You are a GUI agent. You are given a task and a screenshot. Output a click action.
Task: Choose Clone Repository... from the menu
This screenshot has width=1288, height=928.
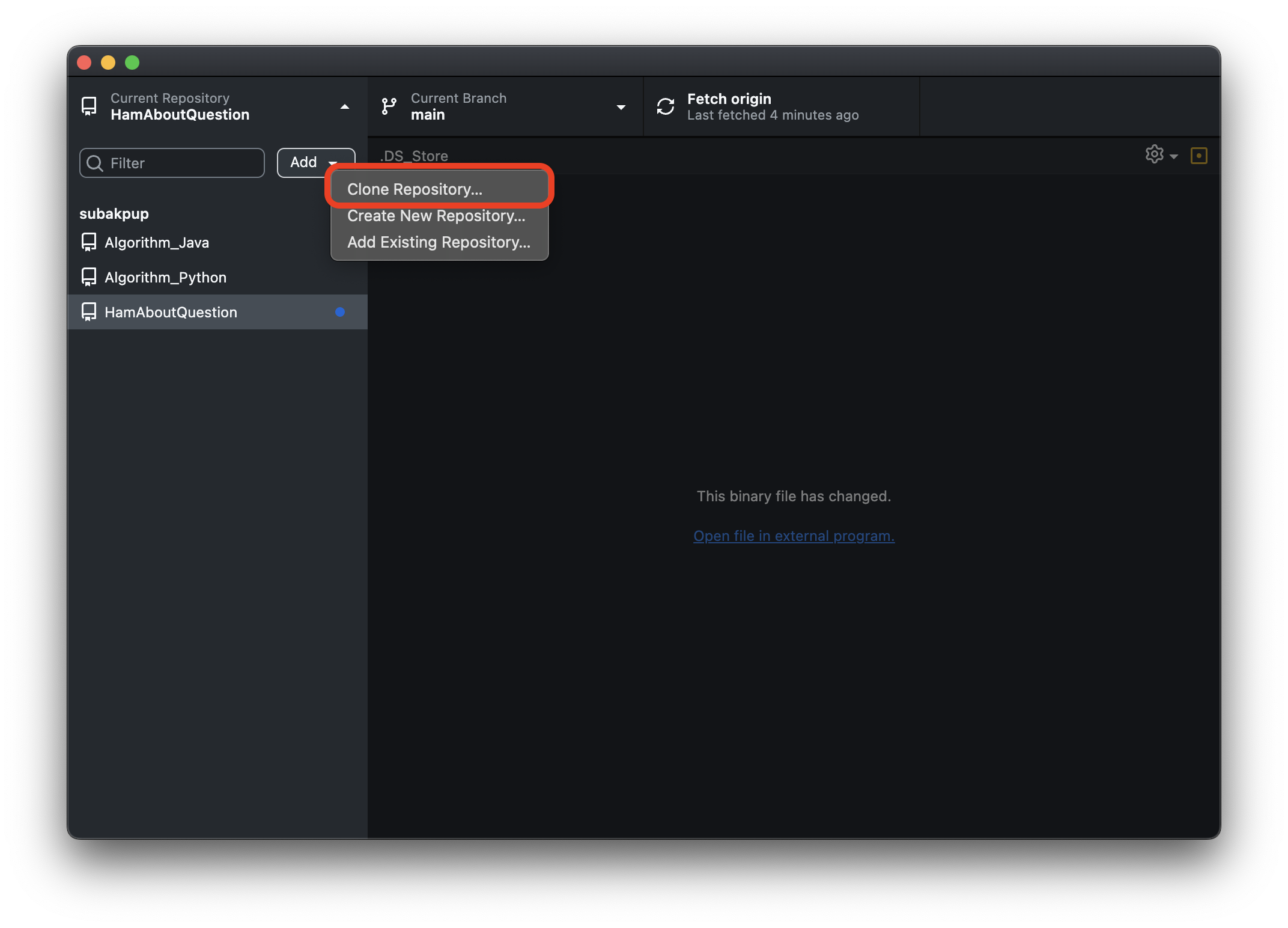tap(415, 189)
